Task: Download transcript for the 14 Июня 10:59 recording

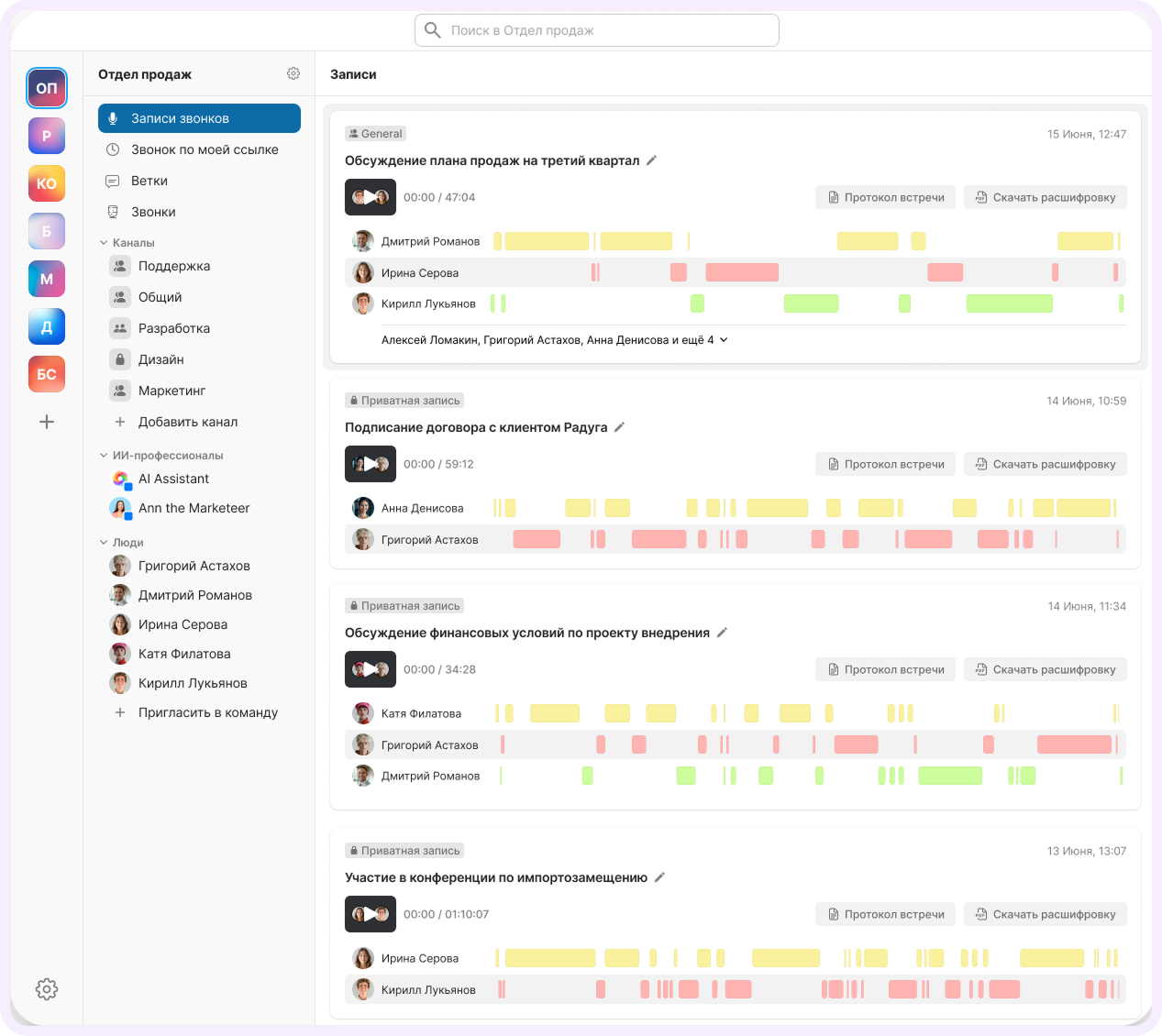Action: 1045,464
